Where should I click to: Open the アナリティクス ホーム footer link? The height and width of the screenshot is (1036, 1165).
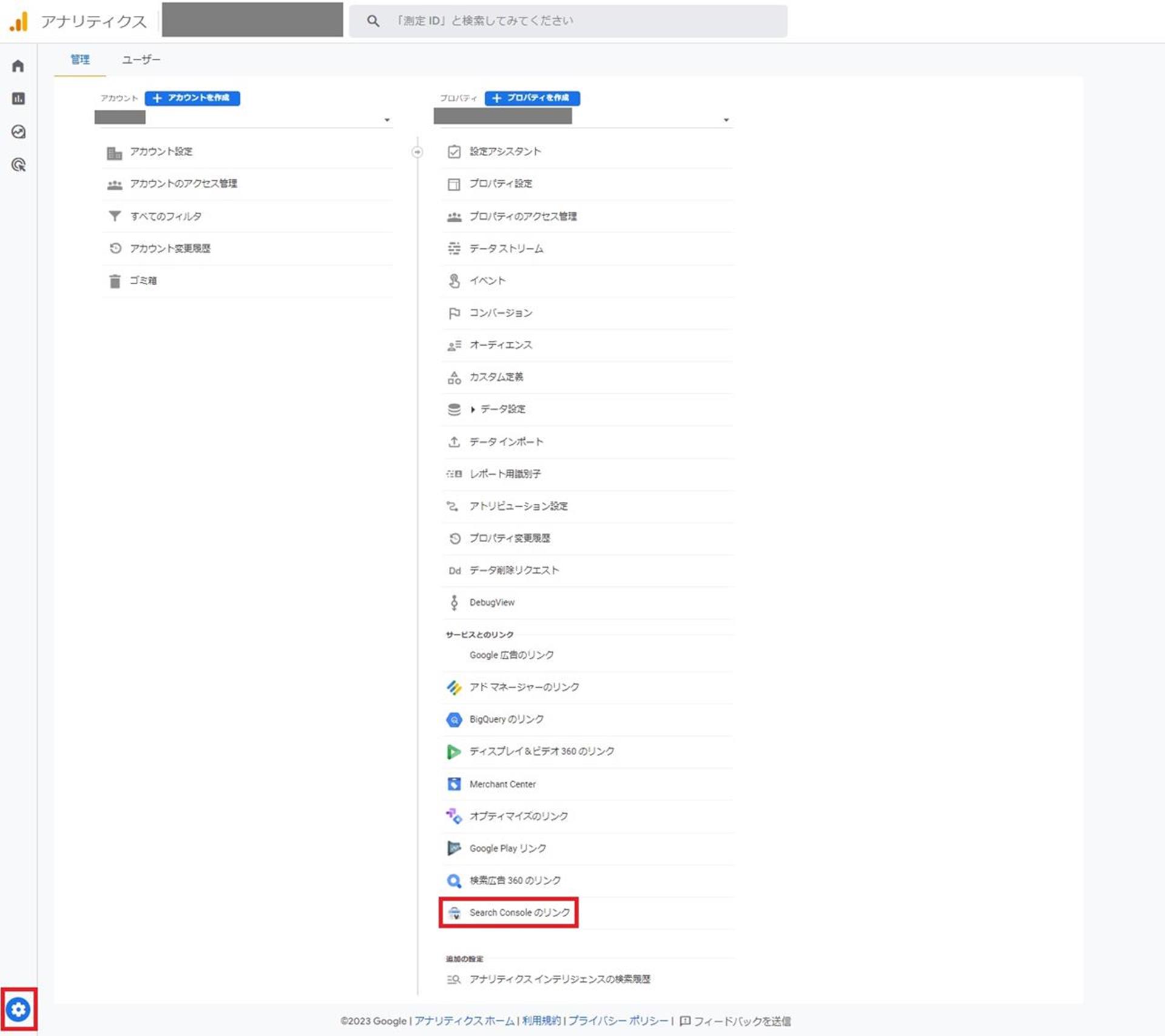tap(464, 1021)
